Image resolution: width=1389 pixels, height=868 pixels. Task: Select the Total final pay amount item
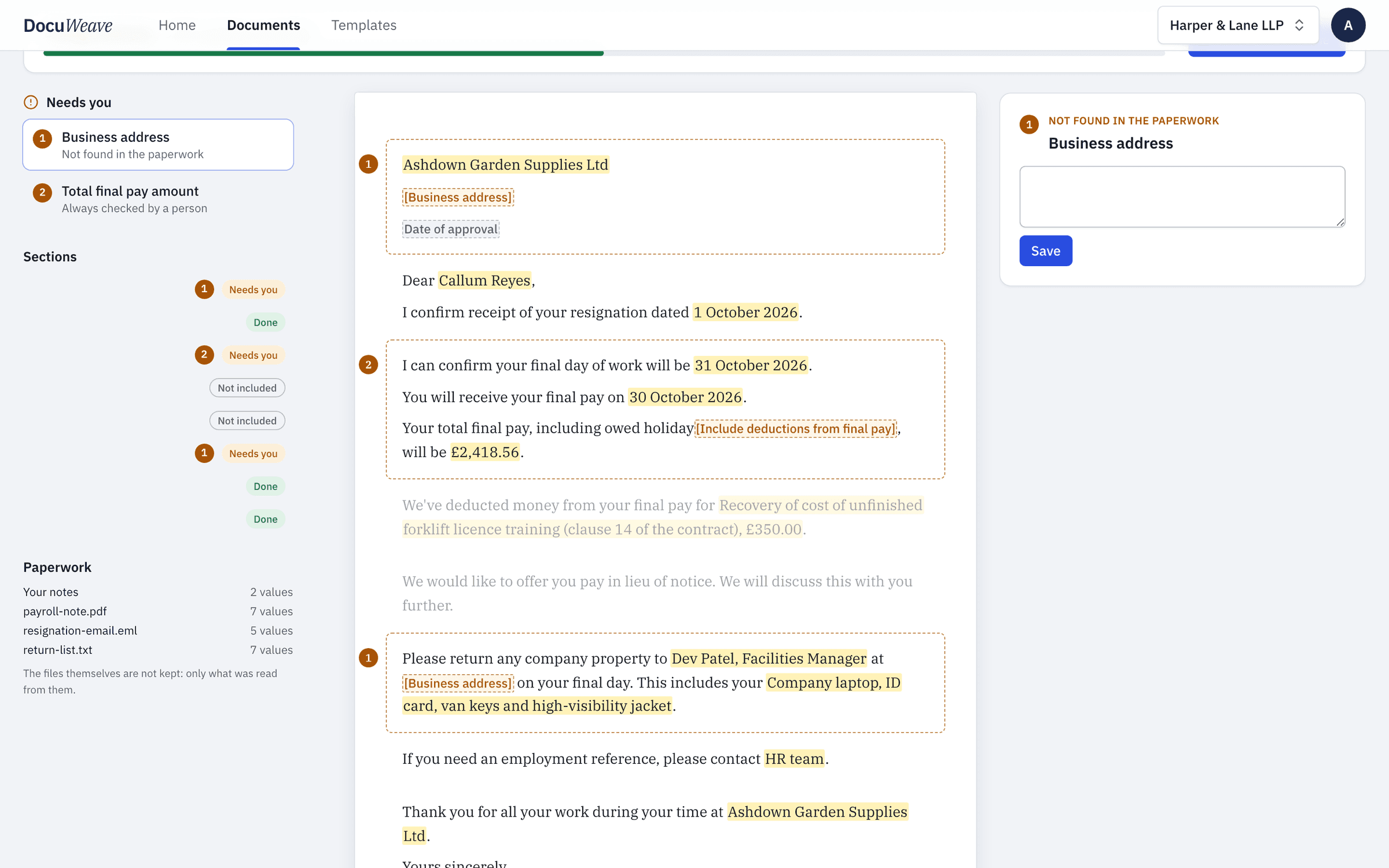(x=158, y=198)
